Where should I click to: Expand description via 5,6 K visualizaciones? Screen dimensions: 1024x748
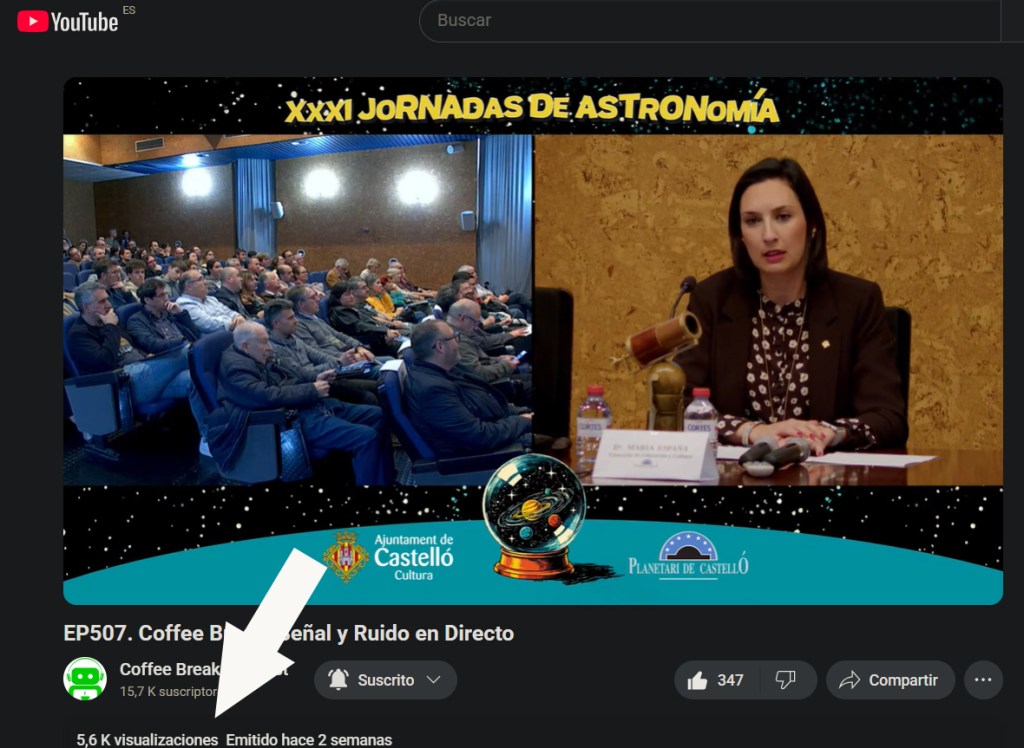[147, 740]
